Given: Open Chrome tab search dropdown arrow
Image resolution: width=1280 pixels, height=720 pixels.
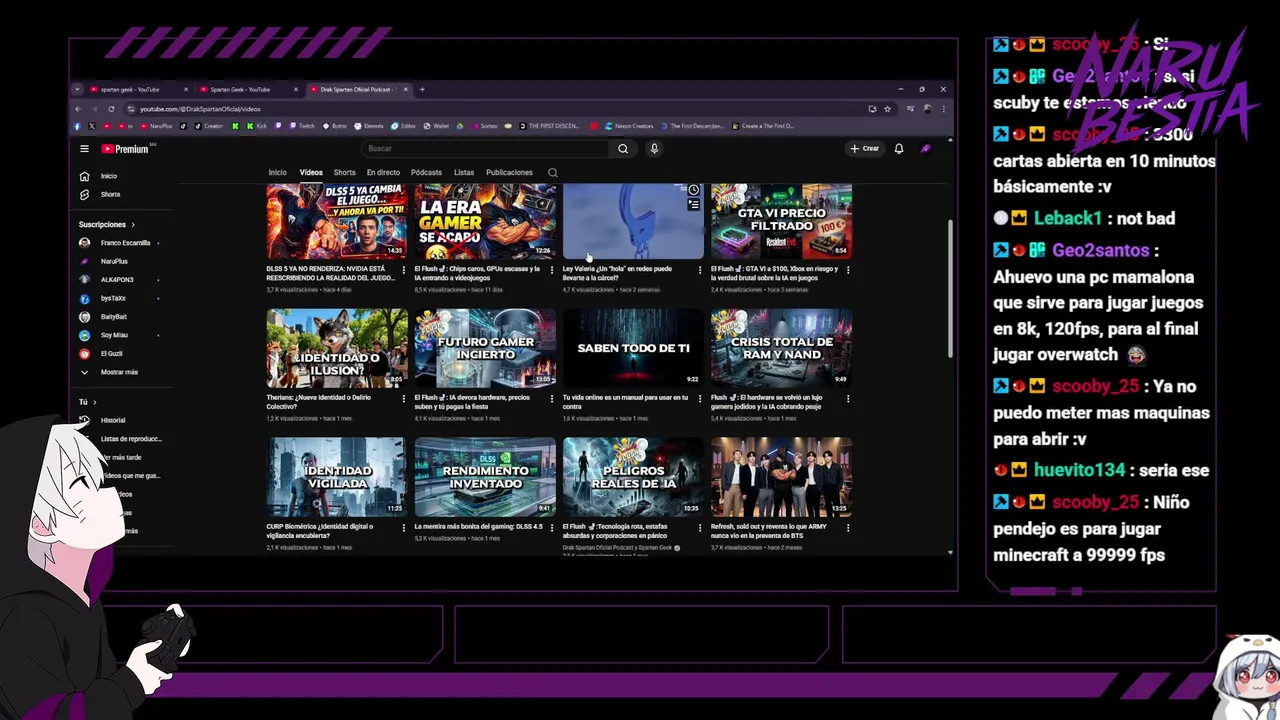Looking at the screenshot, I should [77, 89].
